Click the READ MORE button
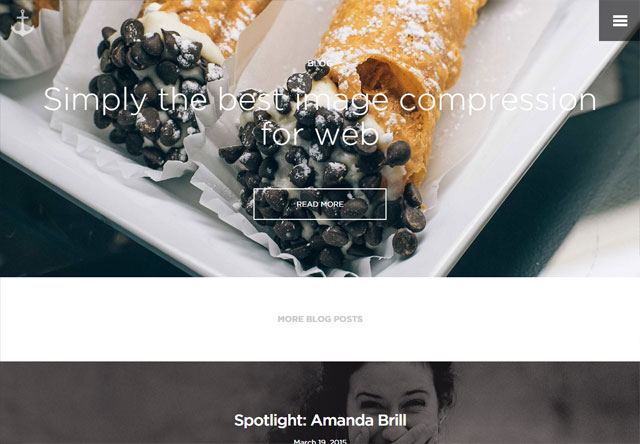The height and width of the screenshot is (444, 640). (x=320, y=204)
